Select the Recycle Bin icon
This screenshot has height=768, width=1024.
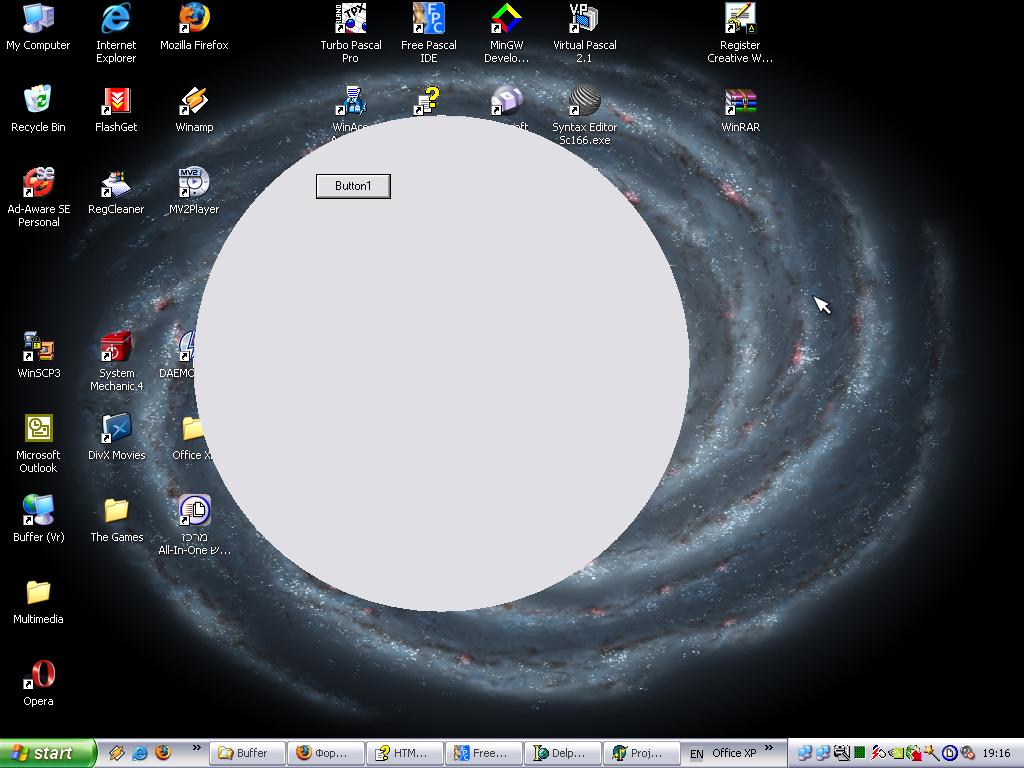[x=38, y=102]
